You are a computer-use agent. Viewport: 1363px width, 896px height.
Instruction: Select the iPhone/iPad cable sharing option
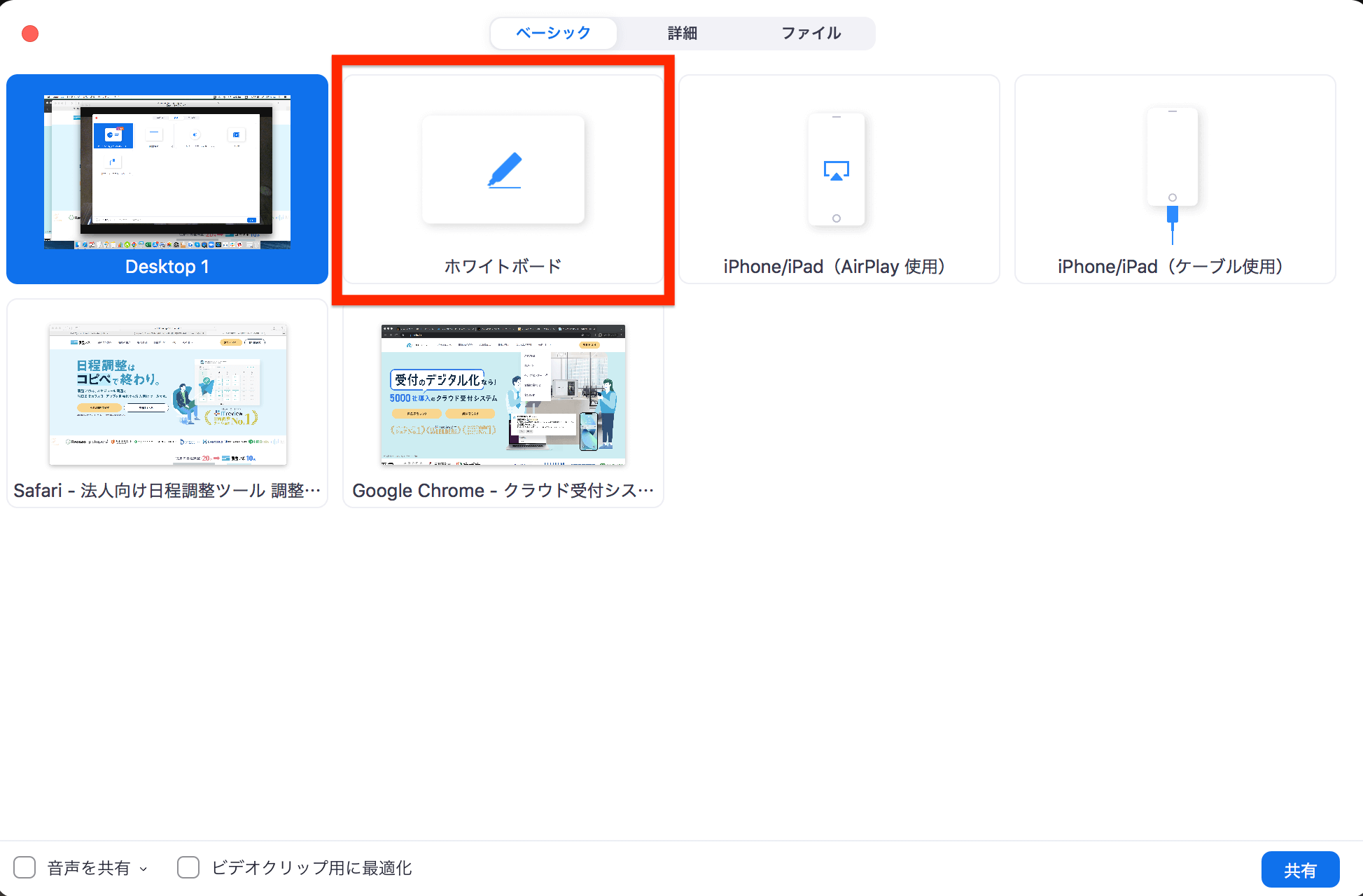click(x=1174, y=179)
